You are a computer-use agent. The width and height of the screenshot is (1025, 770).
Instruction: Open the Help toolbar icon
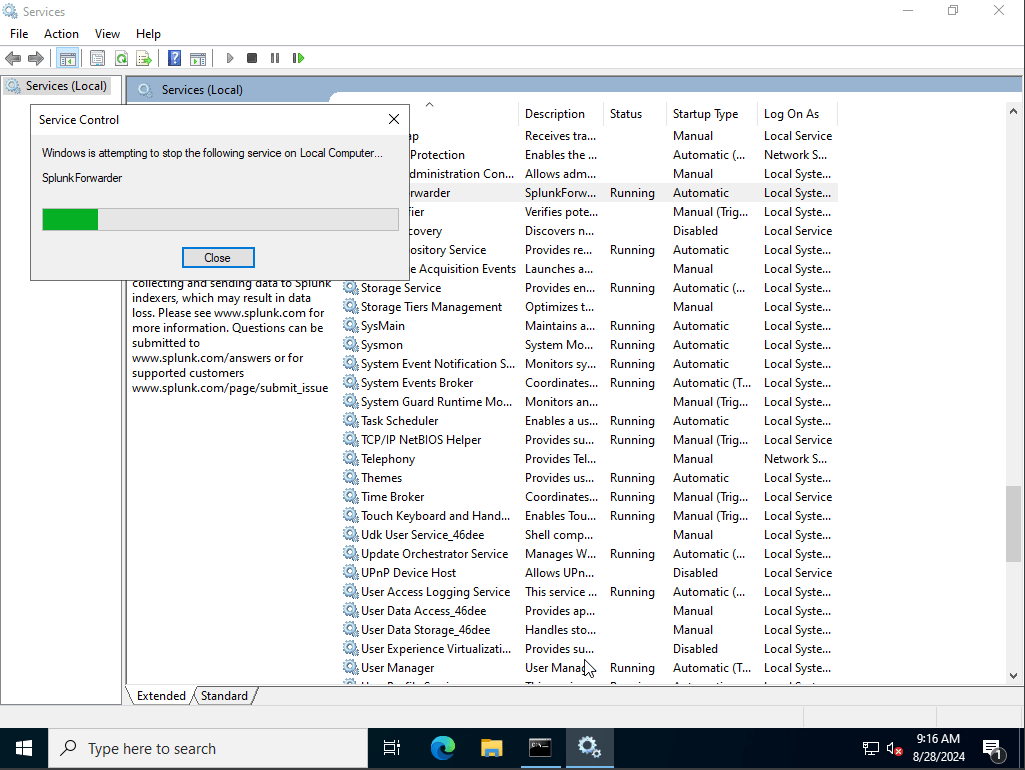pyautogui.click(x=175, y=58)
